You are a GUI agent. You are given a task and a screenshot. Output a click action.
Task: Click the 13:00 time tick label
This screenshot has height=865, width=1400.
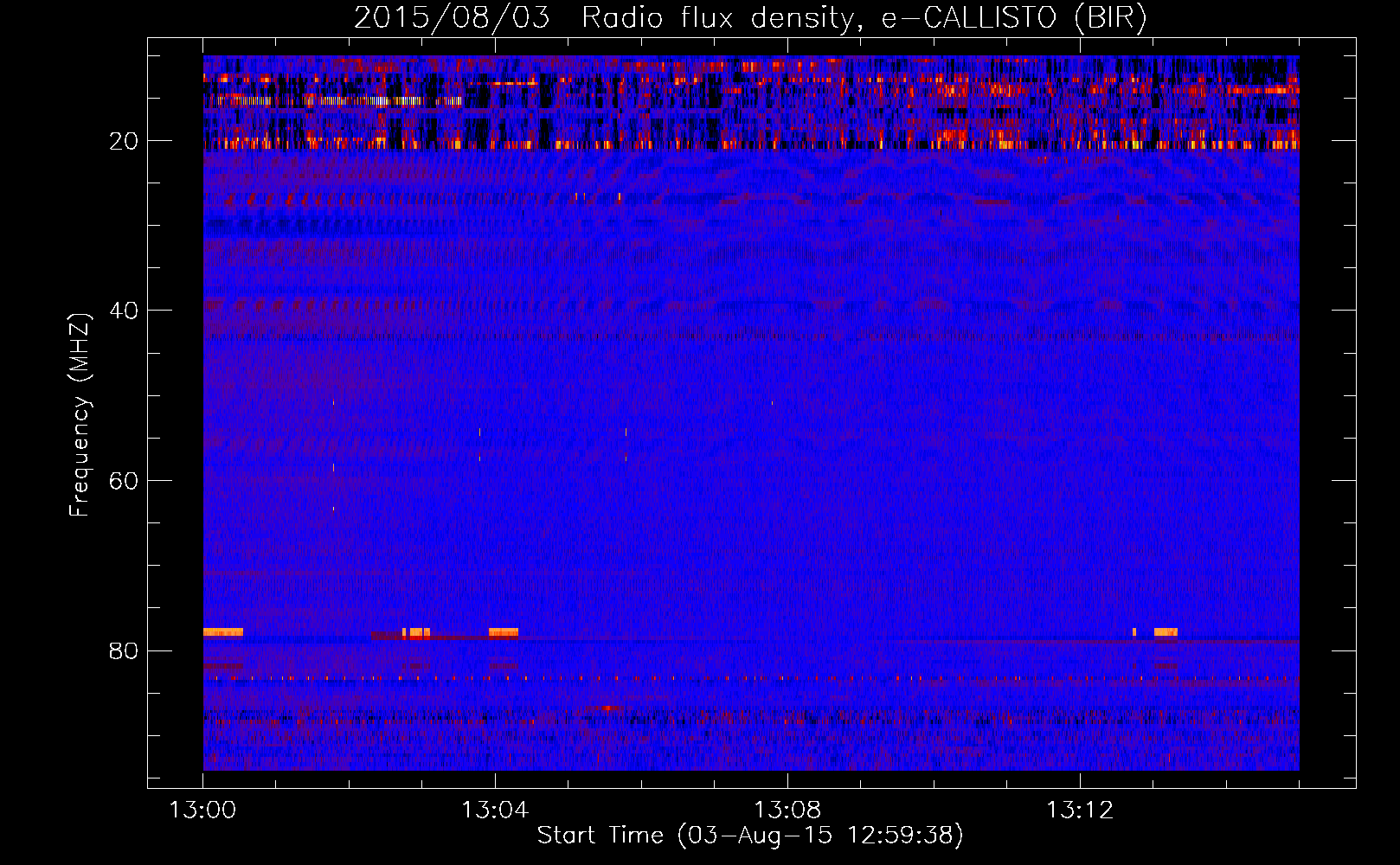pyautogui.click(x=202, y=811)
